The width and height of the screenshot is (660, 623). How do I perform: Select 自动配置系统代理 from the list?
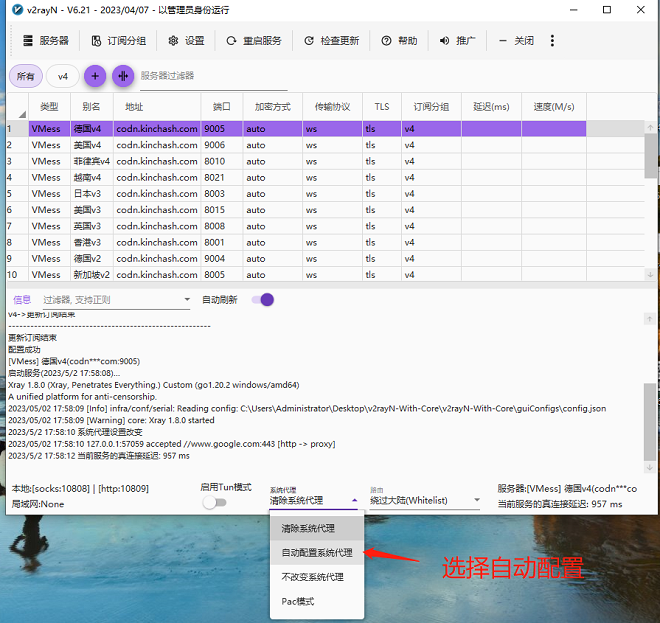316,552
